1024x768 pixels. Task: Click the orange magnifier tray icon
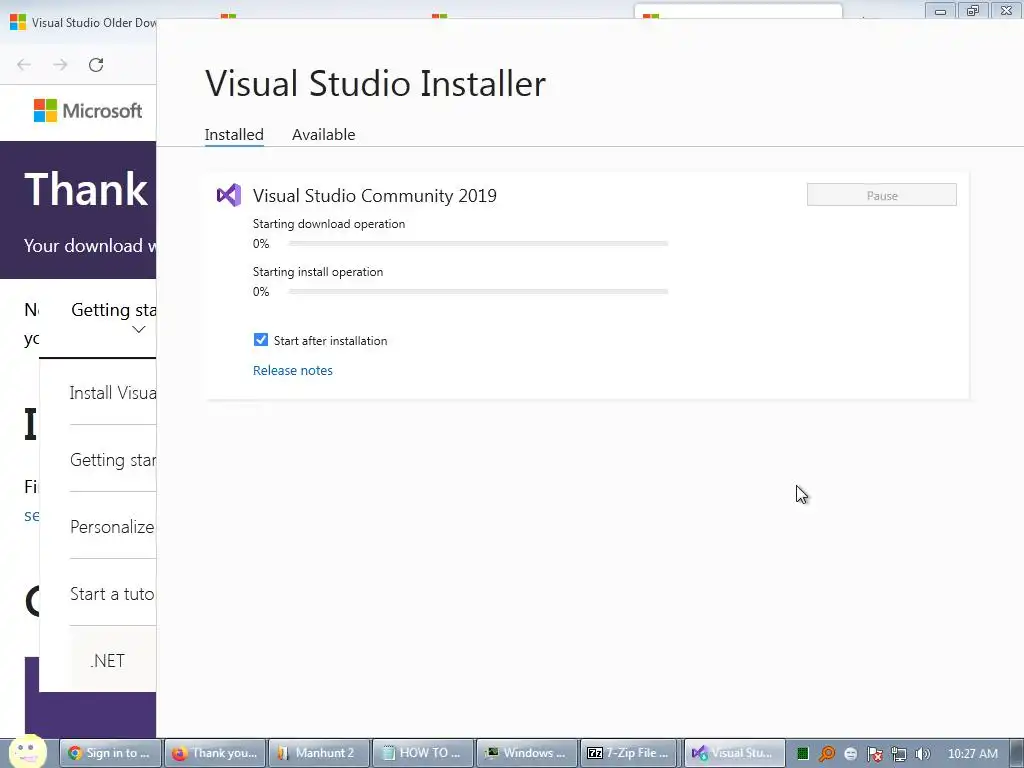click(827, 754)
